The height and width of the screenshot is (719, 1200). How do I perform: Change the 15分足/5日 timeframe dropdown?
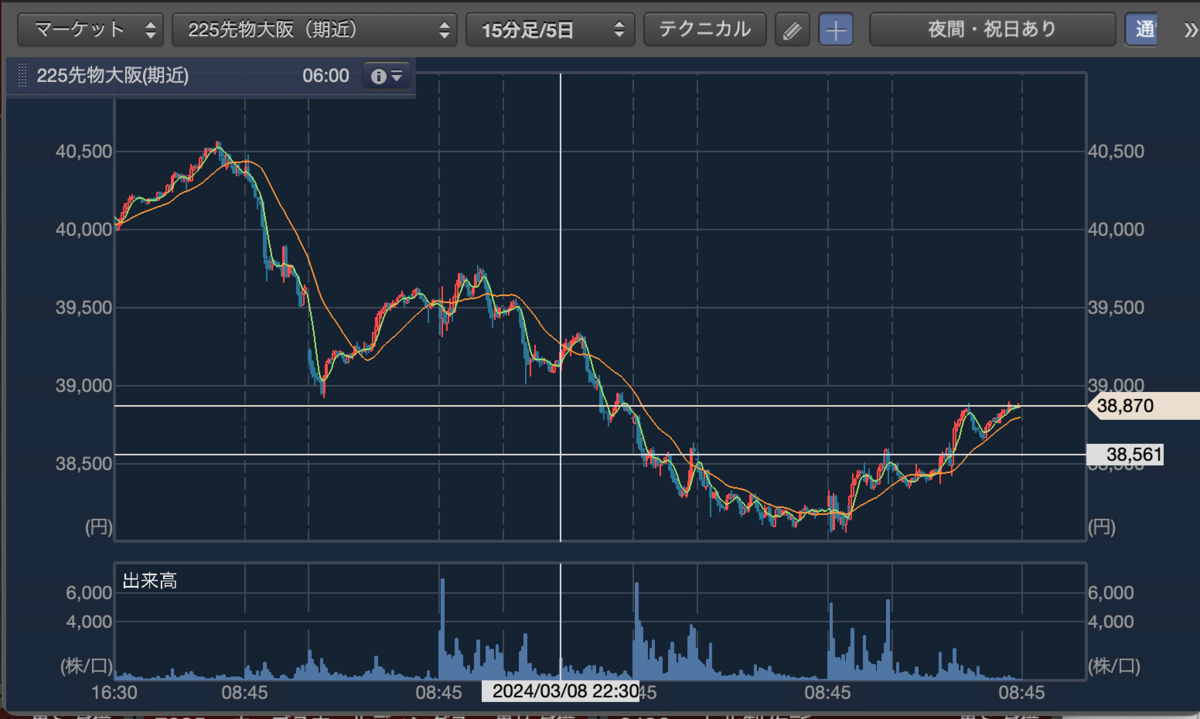pyautogui.click(x=550, y=29)
